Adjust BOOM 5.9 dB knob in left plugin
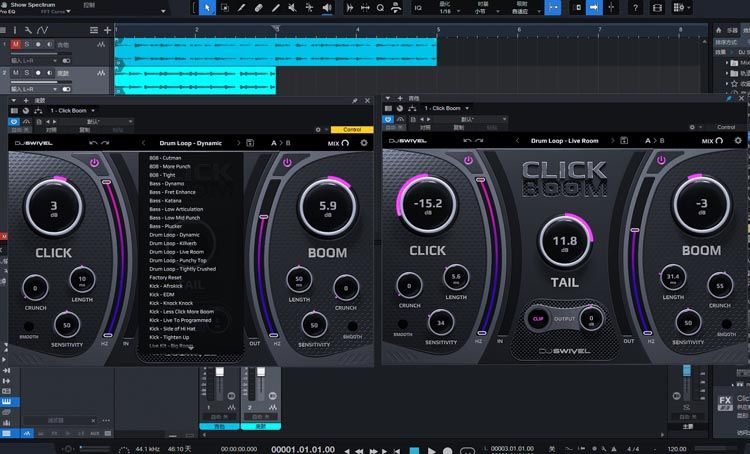Screen dimensions: 750x454 [328, 207]
